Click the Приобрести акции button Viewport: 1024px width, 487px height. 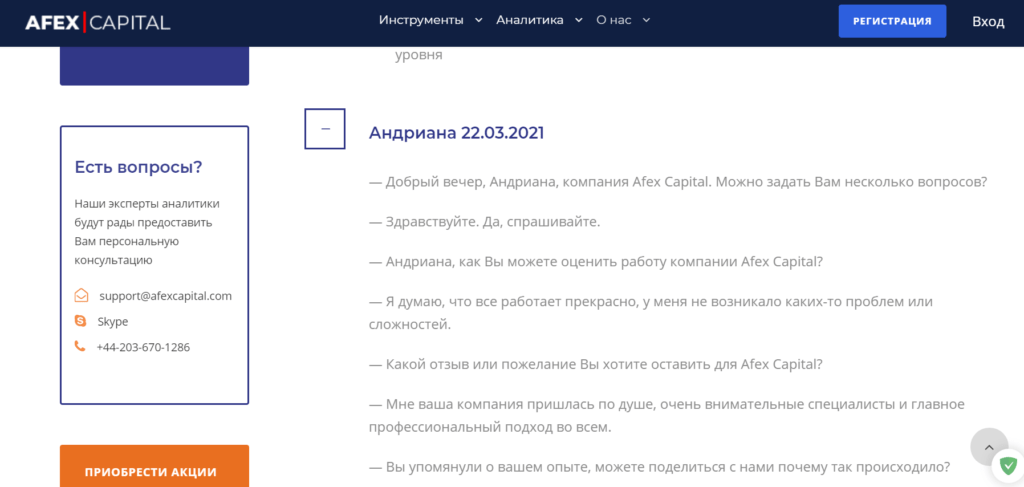(x=154, y=466)
